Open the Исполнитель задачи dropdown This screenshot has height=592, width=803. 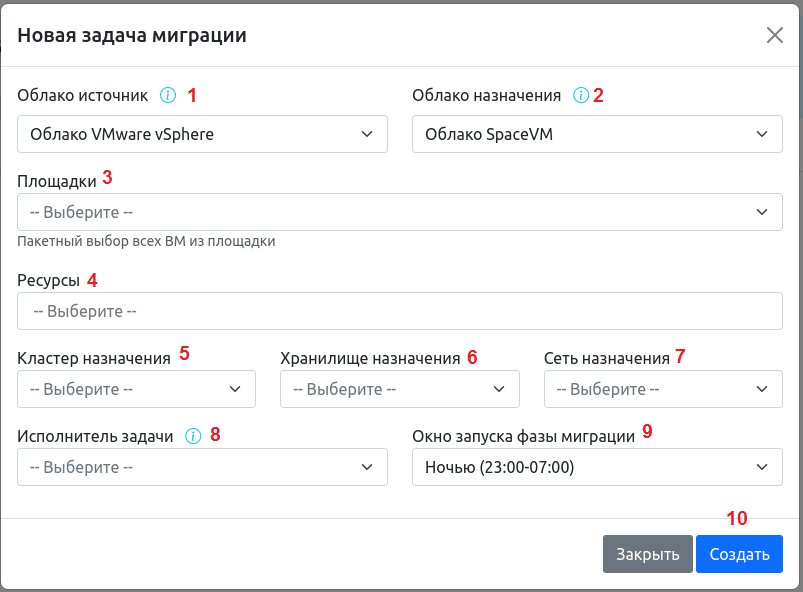point(202,467)
